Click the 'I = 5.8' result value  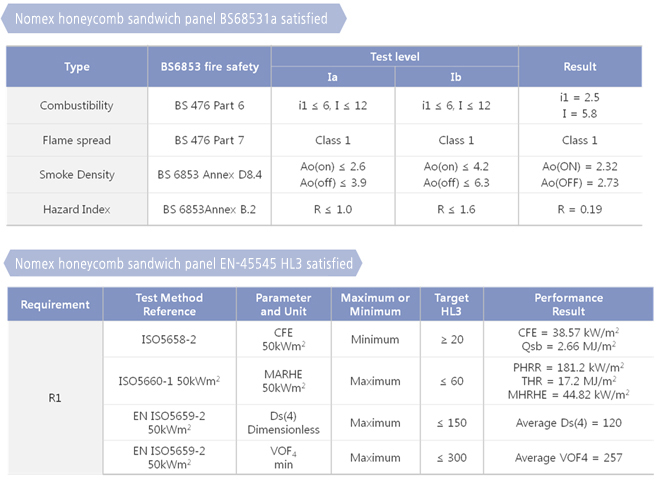(x=580, y=114)
